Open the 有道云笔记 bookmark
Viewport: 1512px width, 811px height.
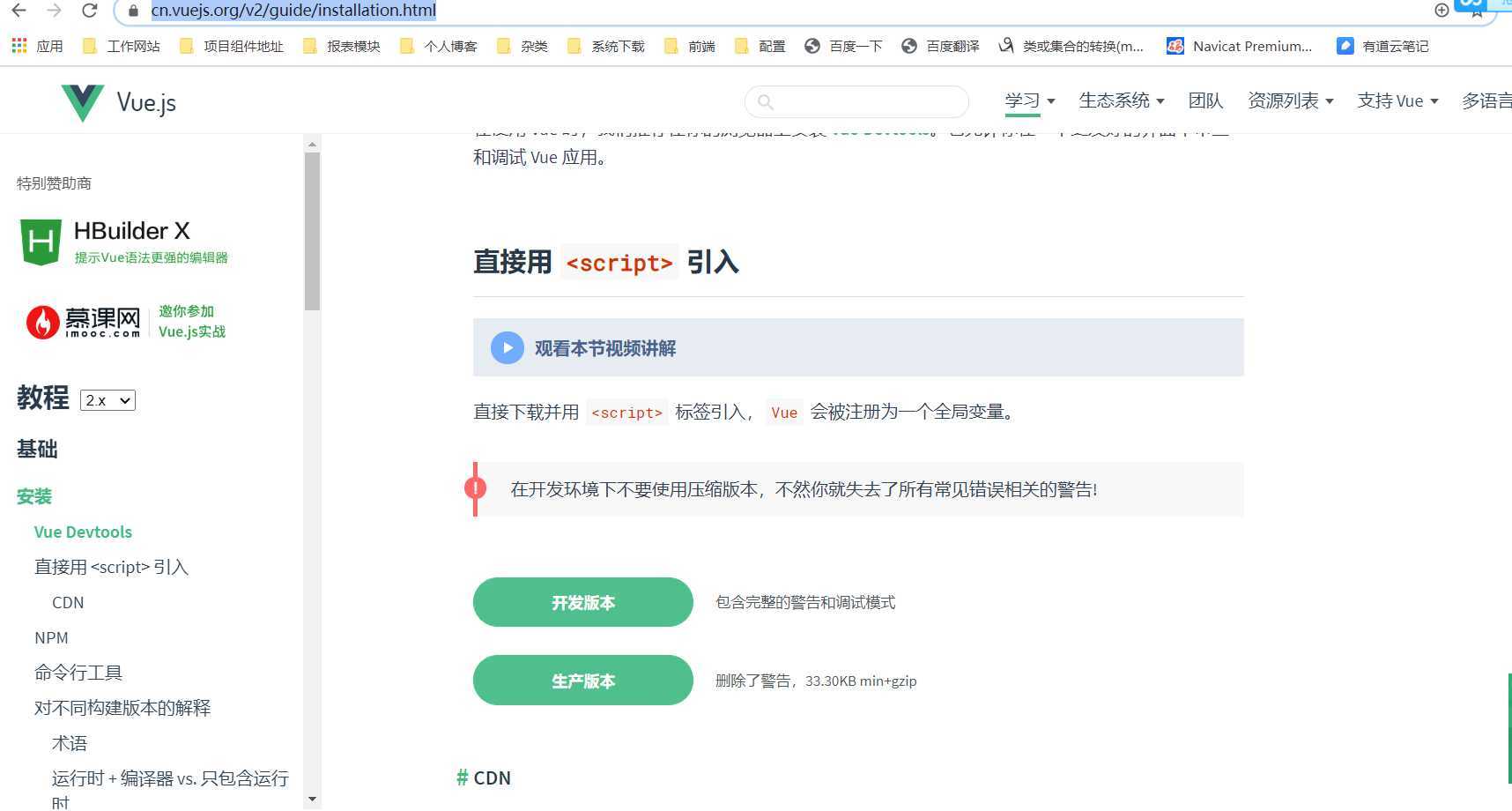(1382, 46)
